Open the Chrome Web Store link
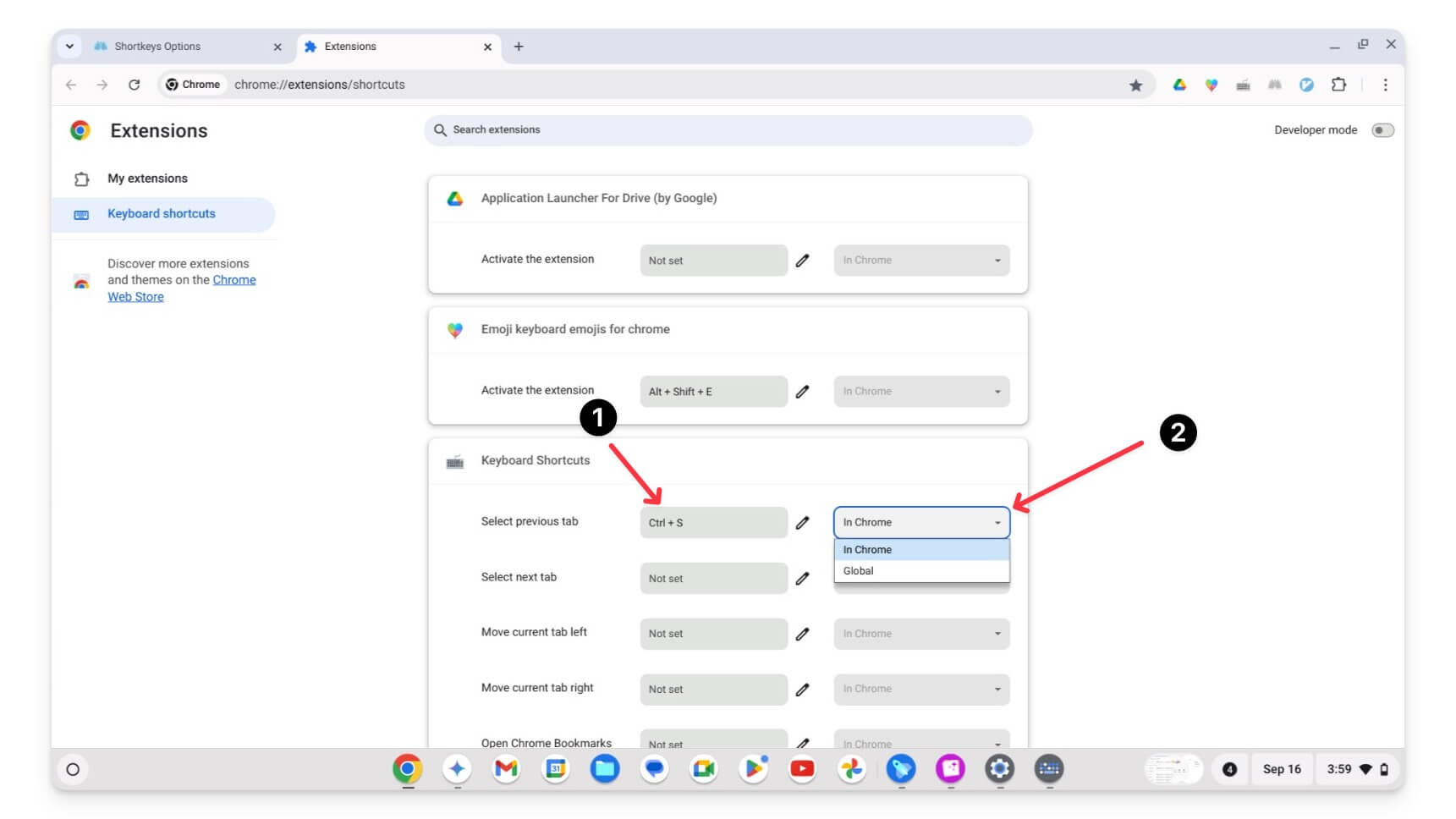The height and width of the screenshot is (819, 1456). pyautogui.click(x=181, y=289)
